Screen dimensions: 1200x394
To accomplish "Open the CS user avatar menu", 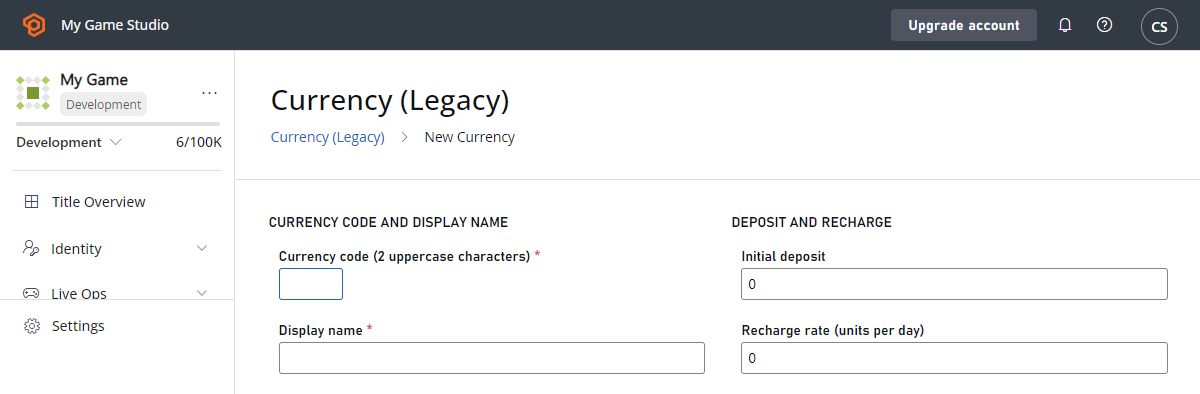I will point(1159,26).
